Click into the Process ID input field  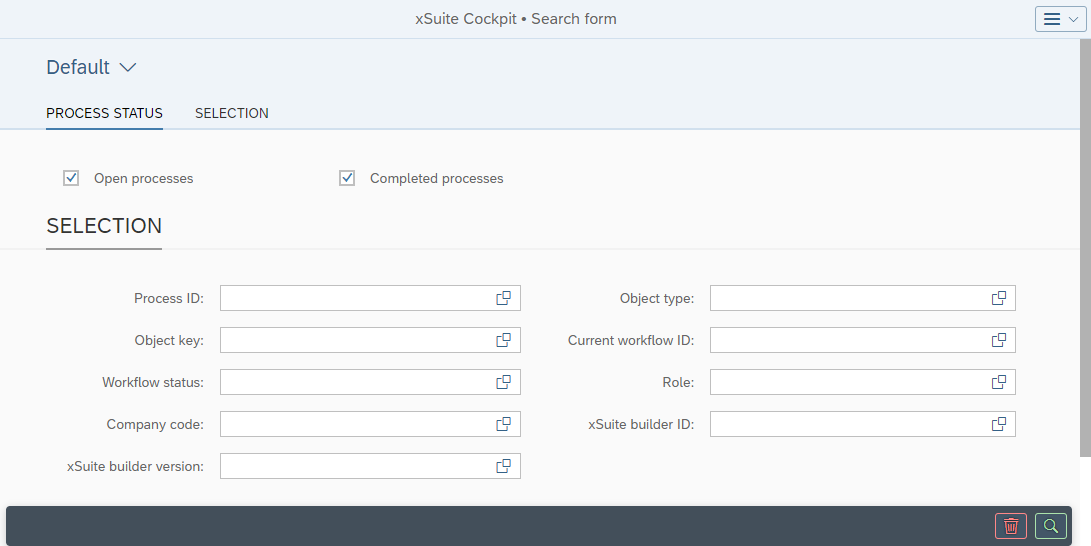pyautogui.click(x=355, y=298)
